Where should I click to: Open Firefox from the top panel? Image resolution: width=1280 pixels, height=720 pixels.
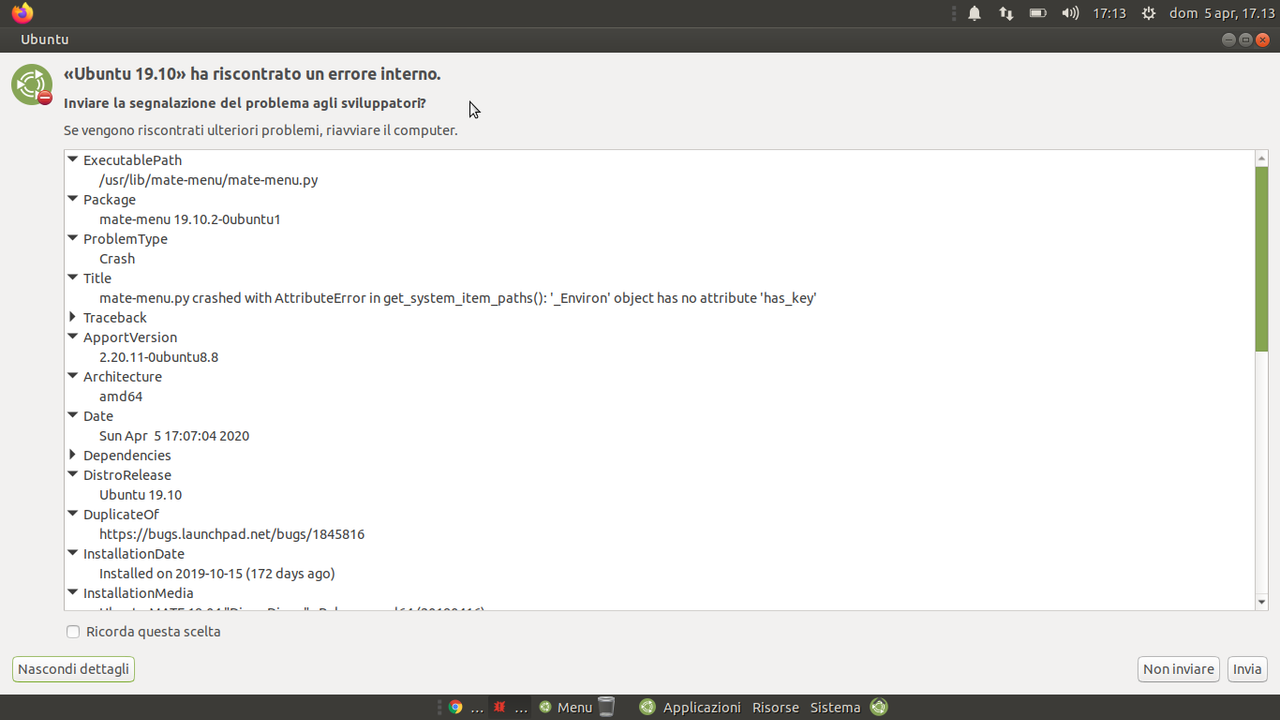tap(22, 13)
